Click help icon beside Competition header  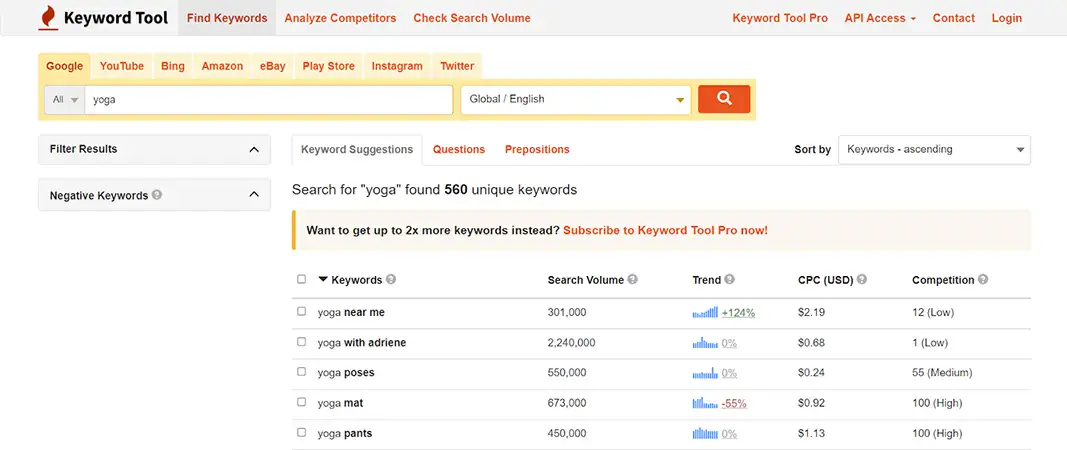983,280
